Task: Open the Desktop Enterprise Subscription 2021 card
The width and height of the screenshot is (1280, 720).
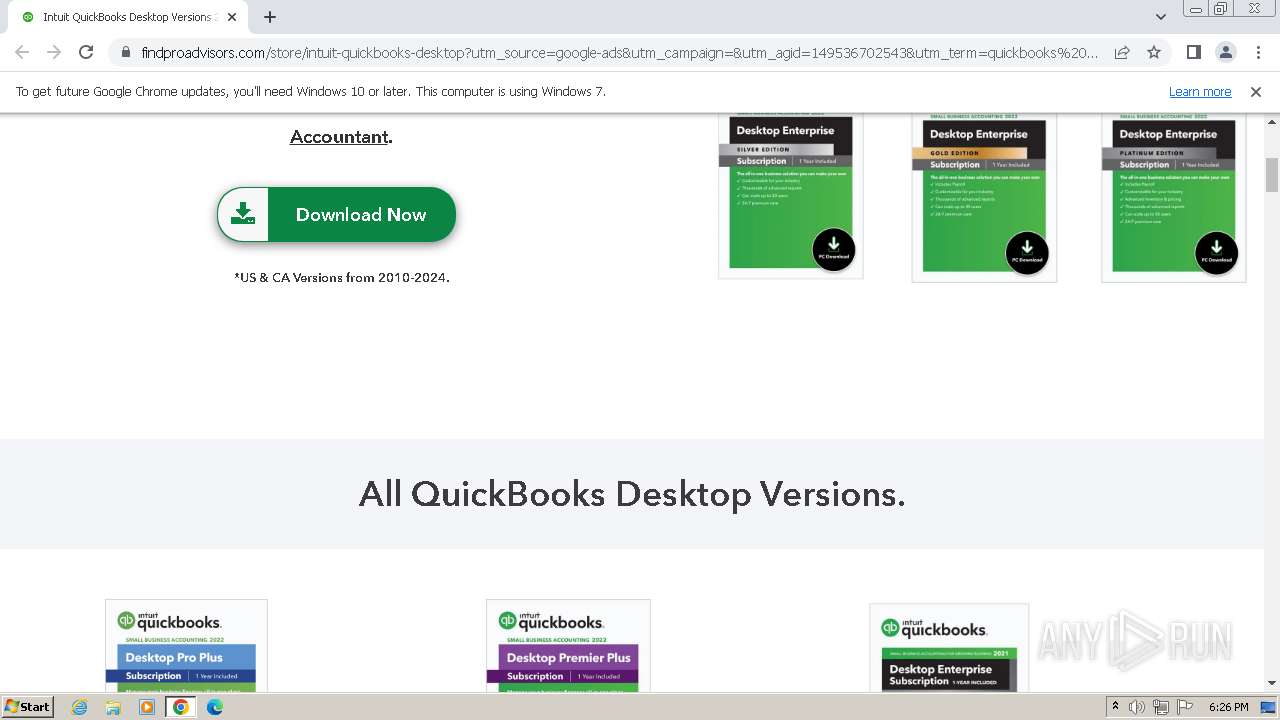Action: pos(949,647)
